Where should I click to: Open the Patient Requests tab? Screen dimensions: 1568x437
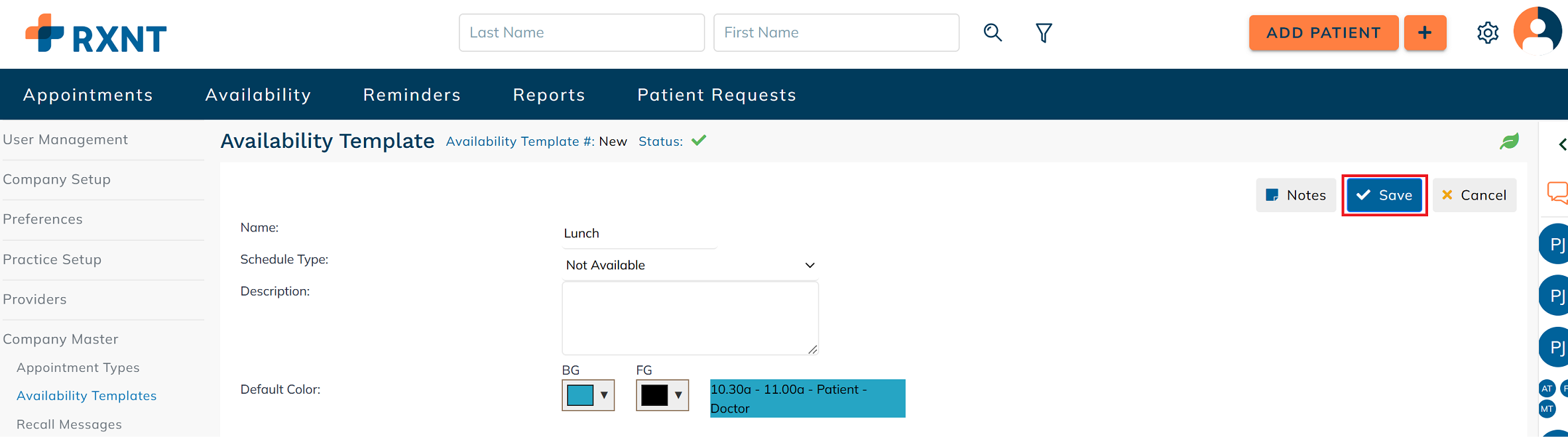point(717,95)
